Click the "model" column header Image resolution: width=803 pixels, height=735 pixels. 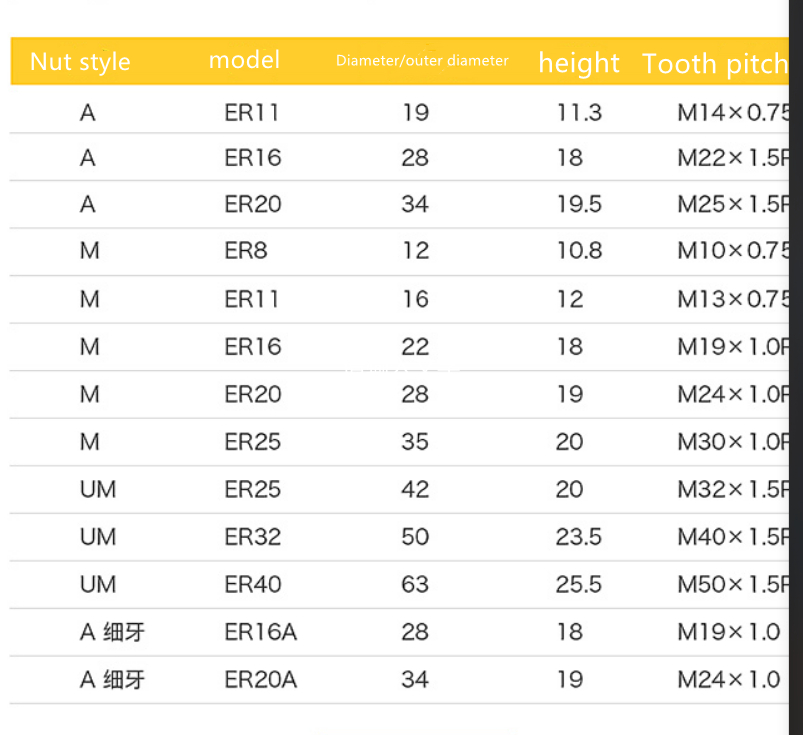(x=244, y=60)
